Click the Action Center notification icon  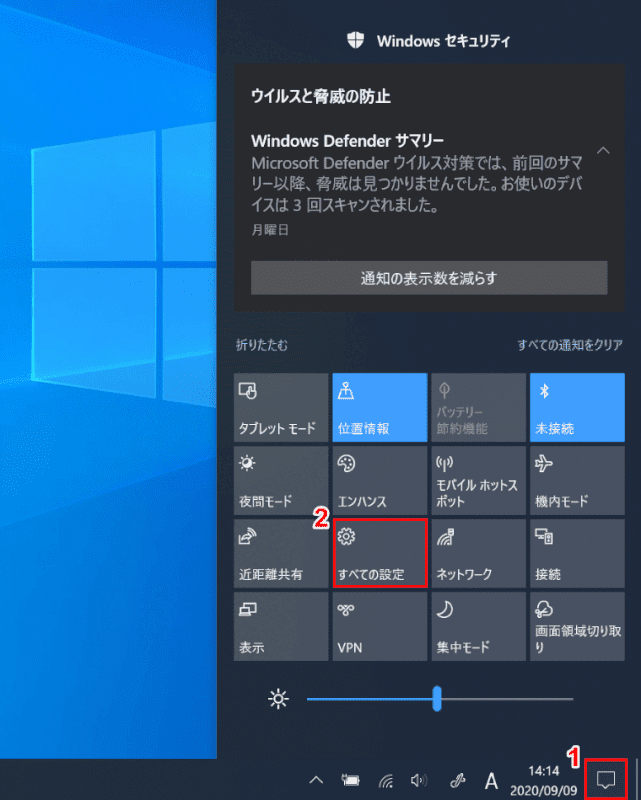606,780
